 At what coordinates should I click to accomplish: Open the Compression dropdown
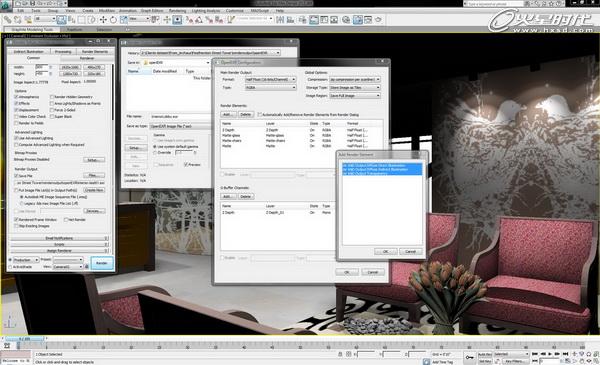coord(354,79)
